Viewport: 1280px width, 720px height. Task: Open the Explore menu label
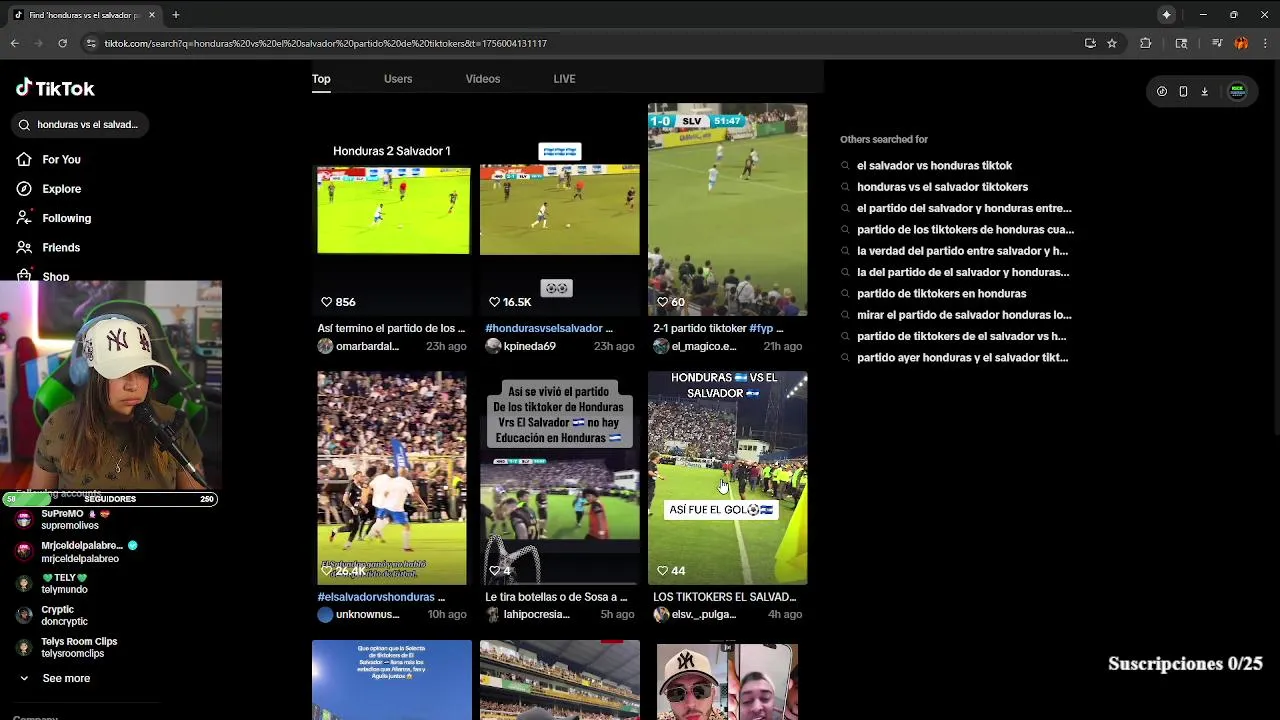tap(62, 189)
